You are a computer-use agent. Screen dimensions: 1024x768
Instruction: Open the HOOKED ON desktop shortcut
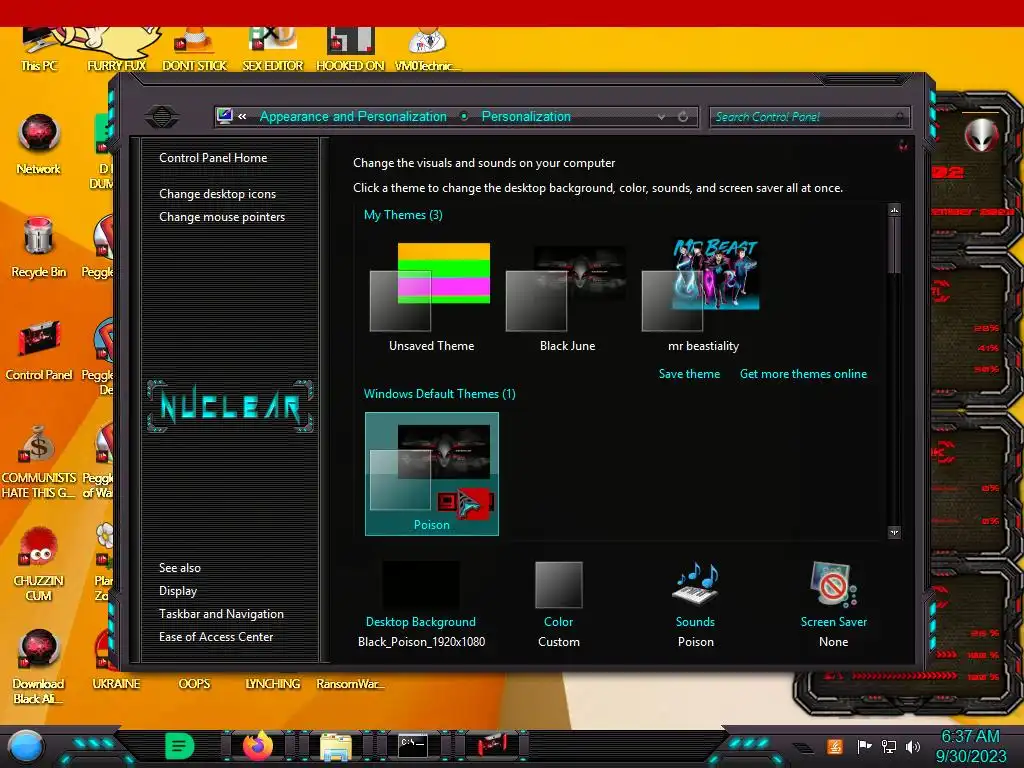(350, 47)
